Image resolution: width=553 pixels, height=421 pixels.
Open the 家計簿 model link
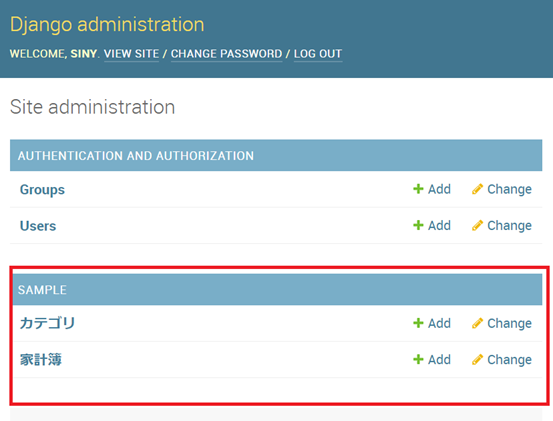(41, 360)
